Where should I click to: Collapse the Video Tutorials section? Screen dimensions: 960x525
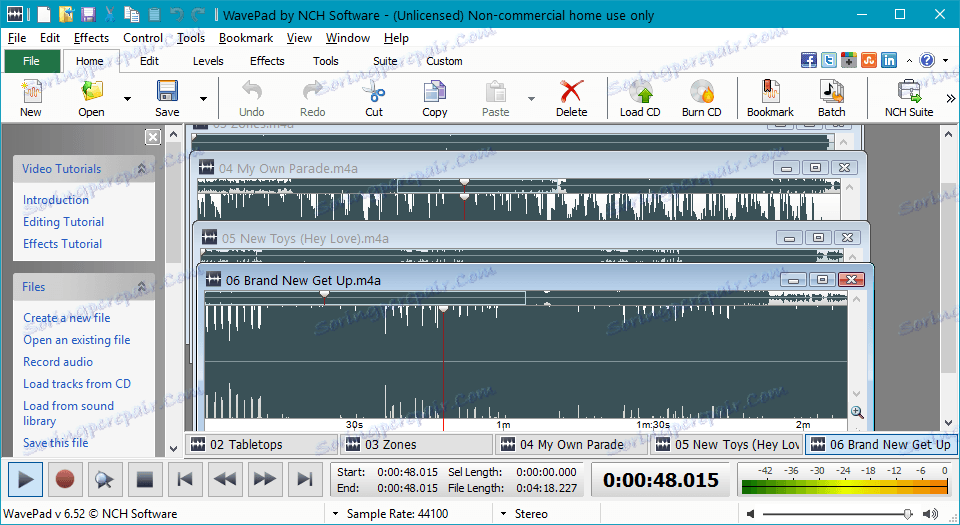coord(141,168)
